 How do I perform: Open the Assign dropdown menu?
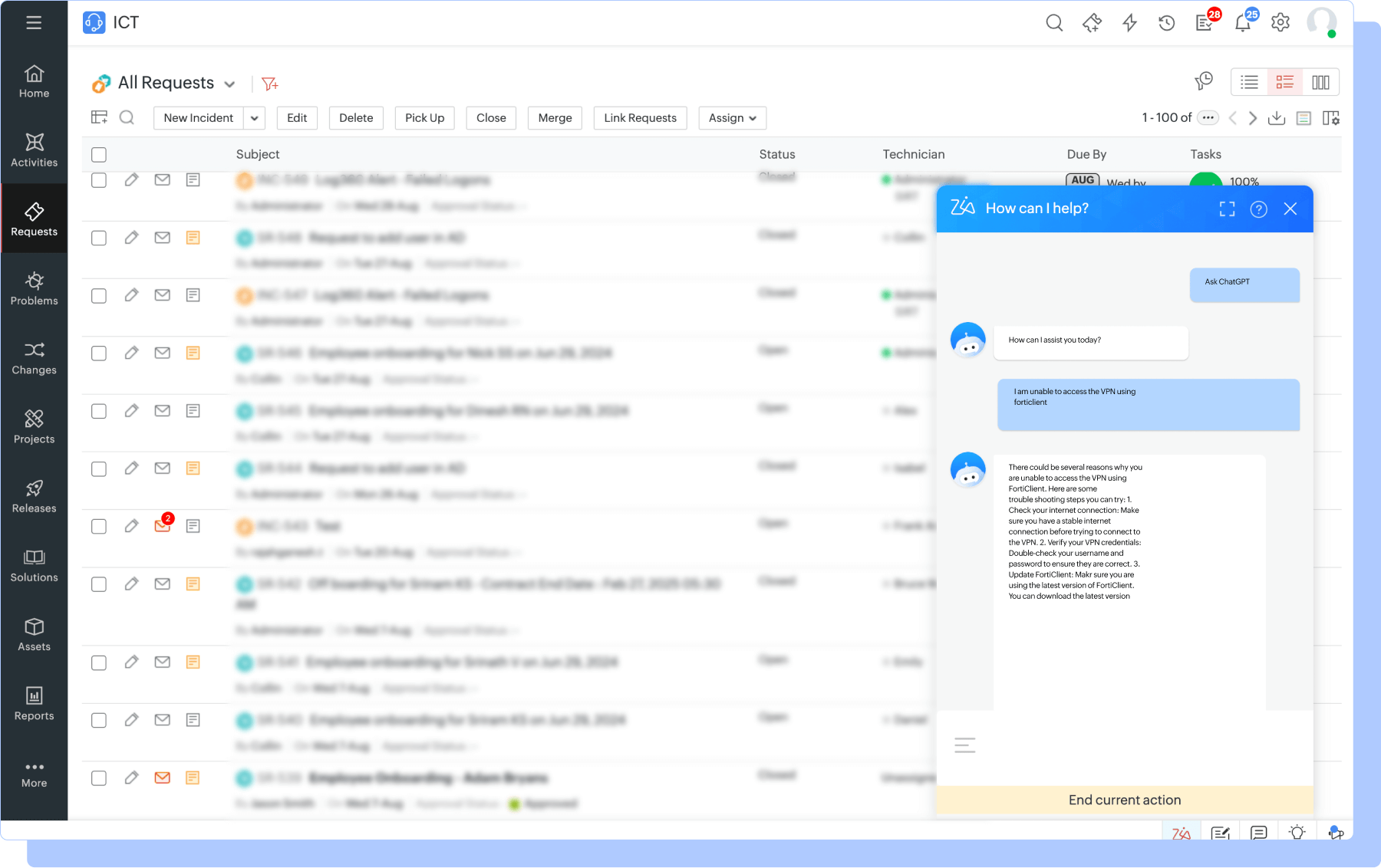pos(733,118)
